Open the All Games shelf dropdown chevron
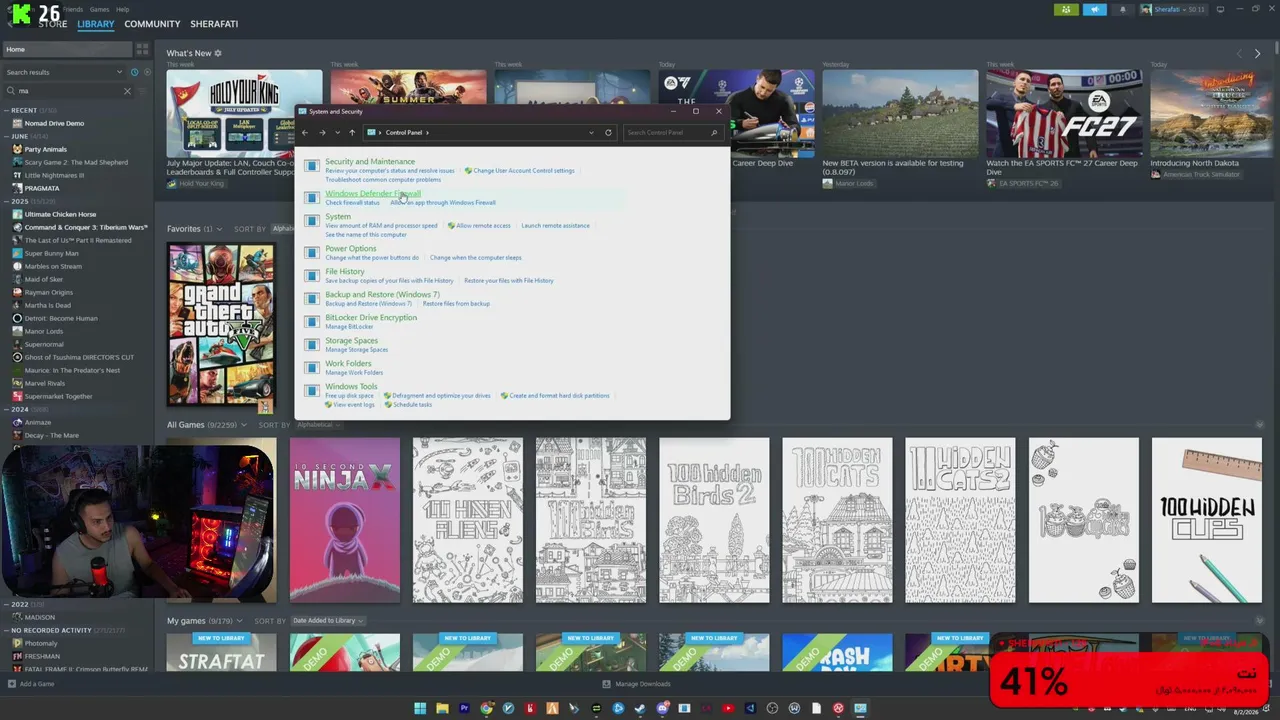The height and width of the screenshot is (720, 1280). [243, 425]
